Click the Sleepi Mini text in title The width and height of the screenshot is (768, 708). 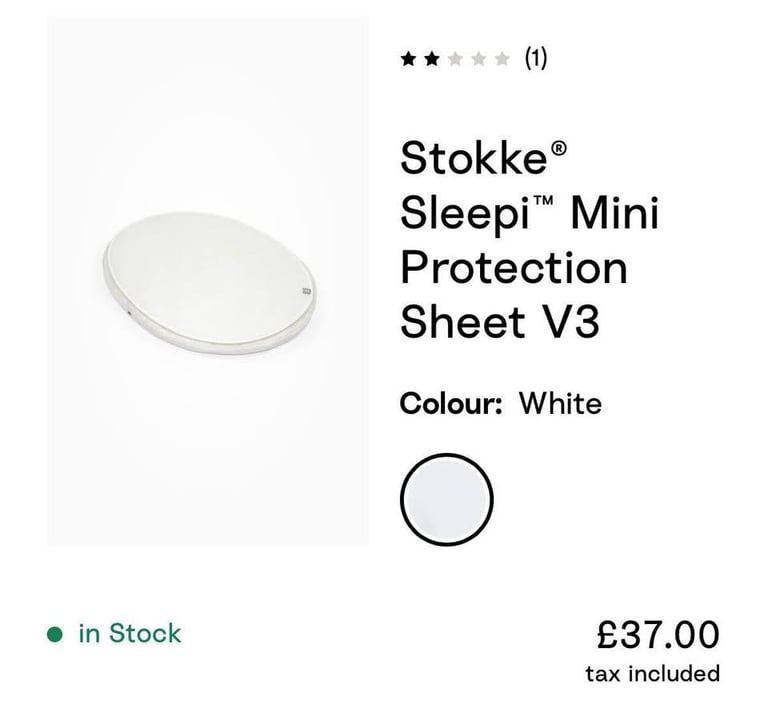tap(529, 213)
